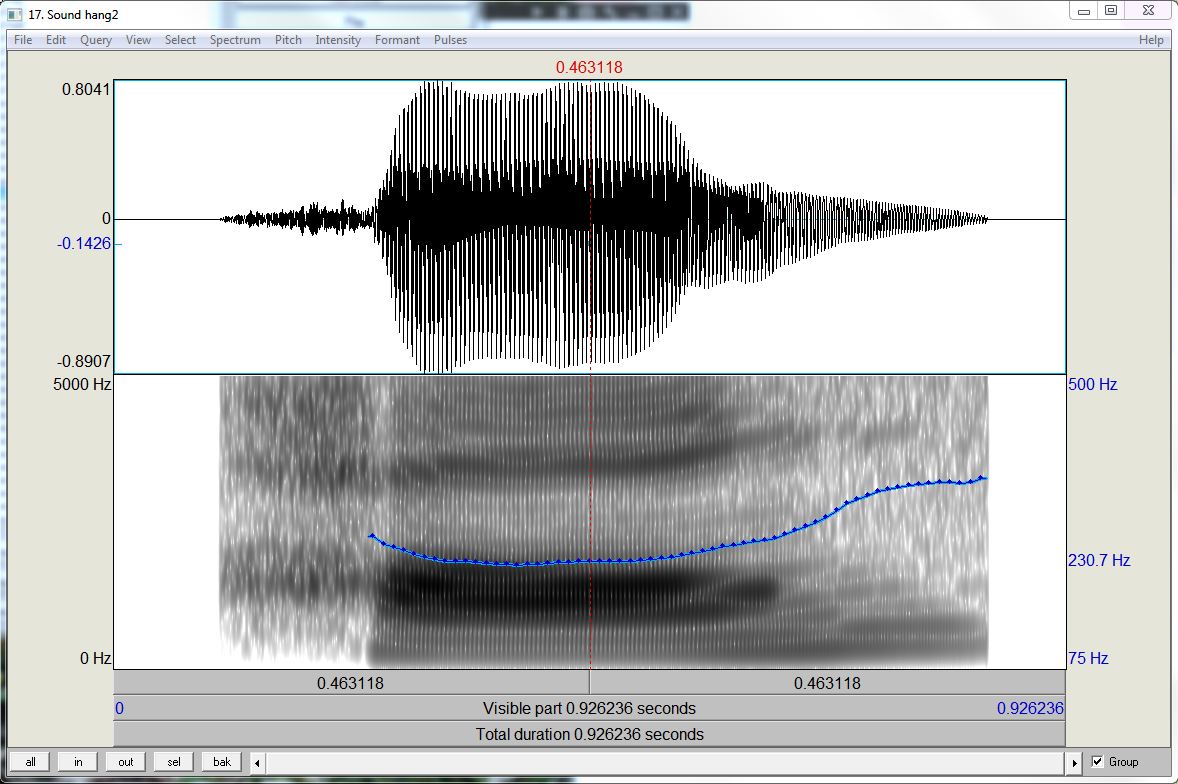Screen dimensions: 1178x784
Task: Click the scrollbar left arrow
Action: tap(258, 763)
